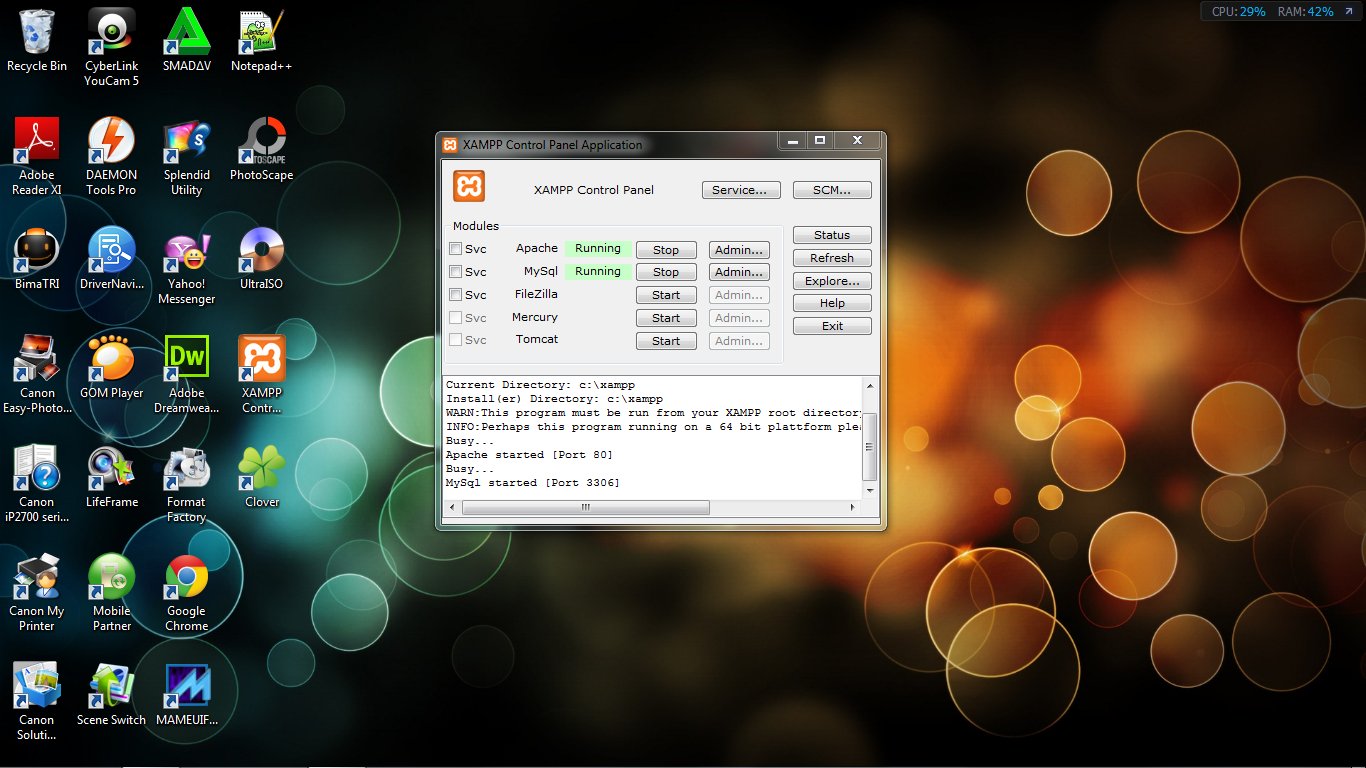
Task: Click 'Apache started [Port 80]' log line
Action: click(x=529, y=455)
